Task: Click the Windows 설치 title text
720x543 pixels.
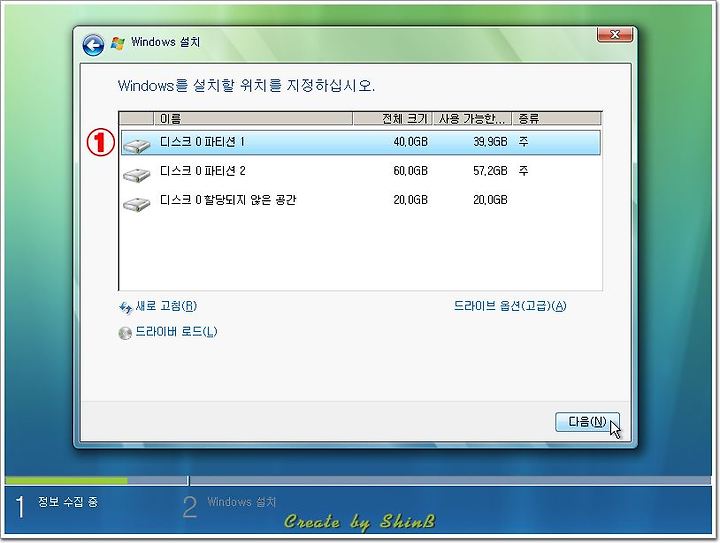Action: [x=165, y=42]
